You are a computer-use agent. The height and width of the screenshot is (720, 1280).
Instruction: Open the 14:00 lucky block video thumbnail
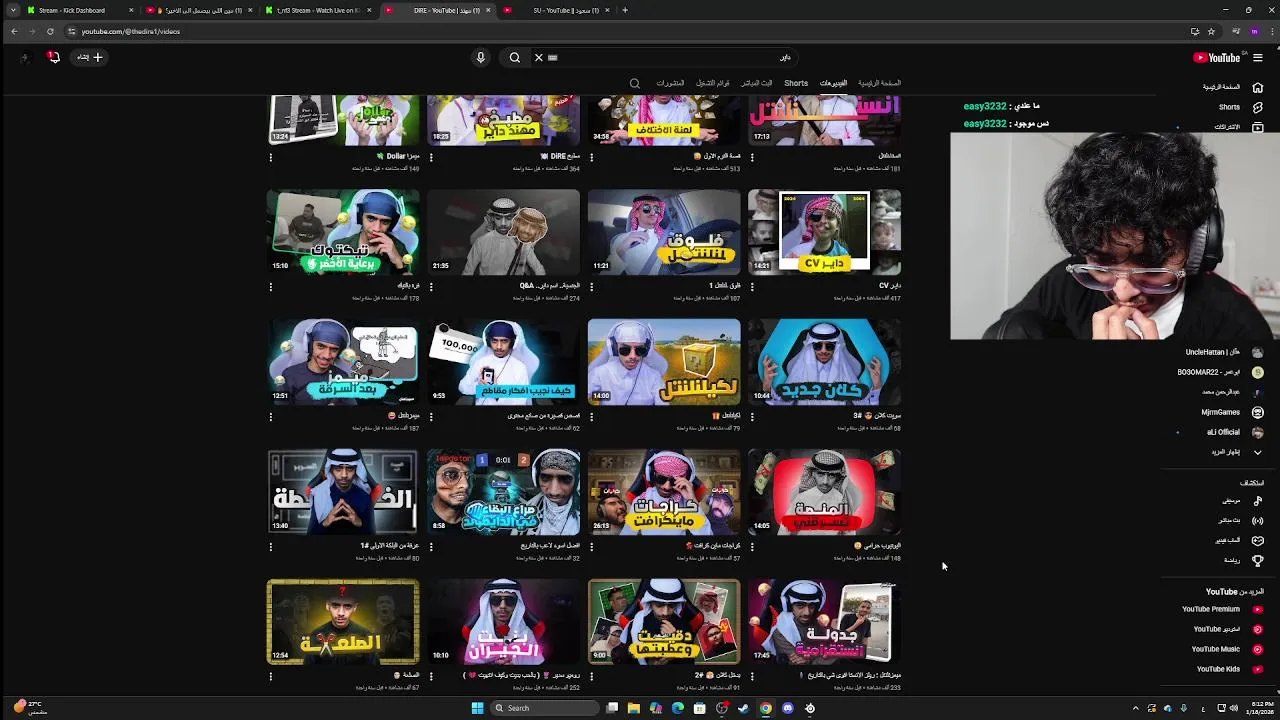point(664,362)
